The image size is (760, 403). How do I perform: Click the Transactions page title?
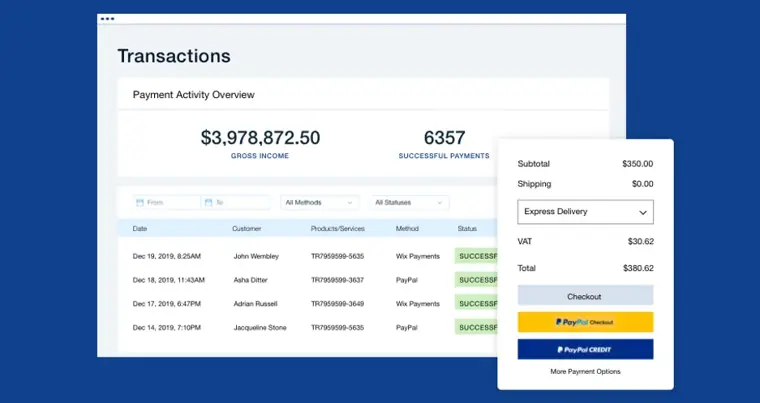(174, 56)
